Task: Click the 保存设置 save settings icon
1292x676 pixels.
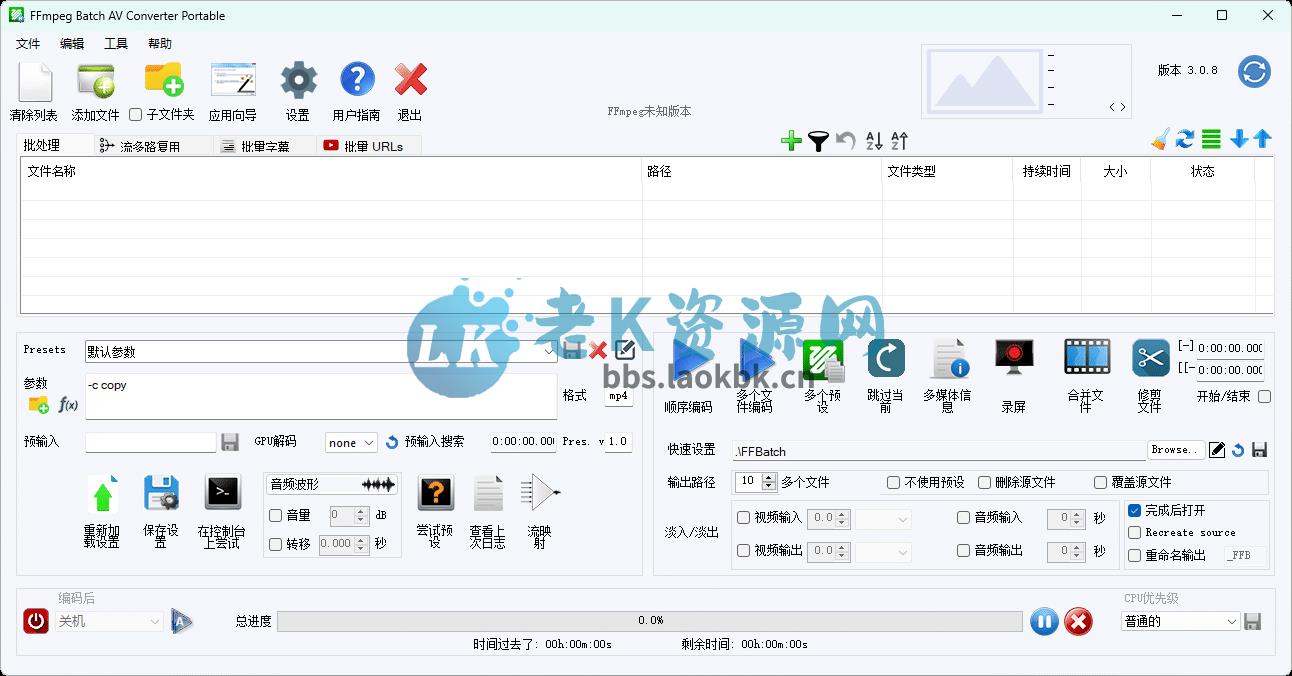Action: point(161,493)
